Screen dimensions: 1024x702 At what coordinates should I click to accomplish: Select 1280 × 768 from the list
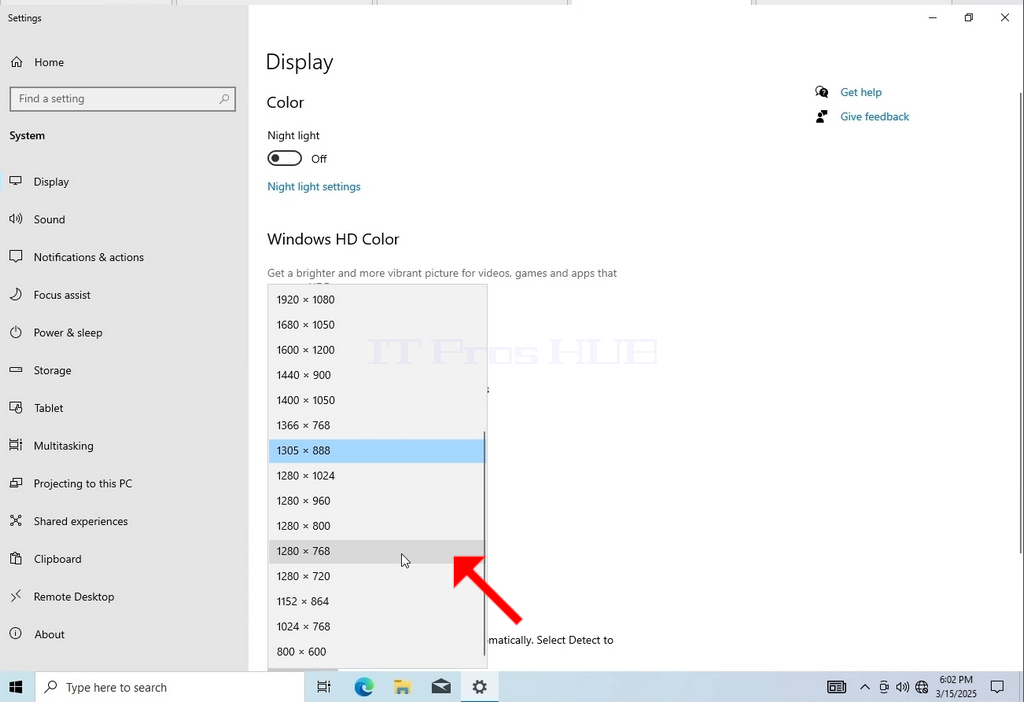click(x=377, y=551)
